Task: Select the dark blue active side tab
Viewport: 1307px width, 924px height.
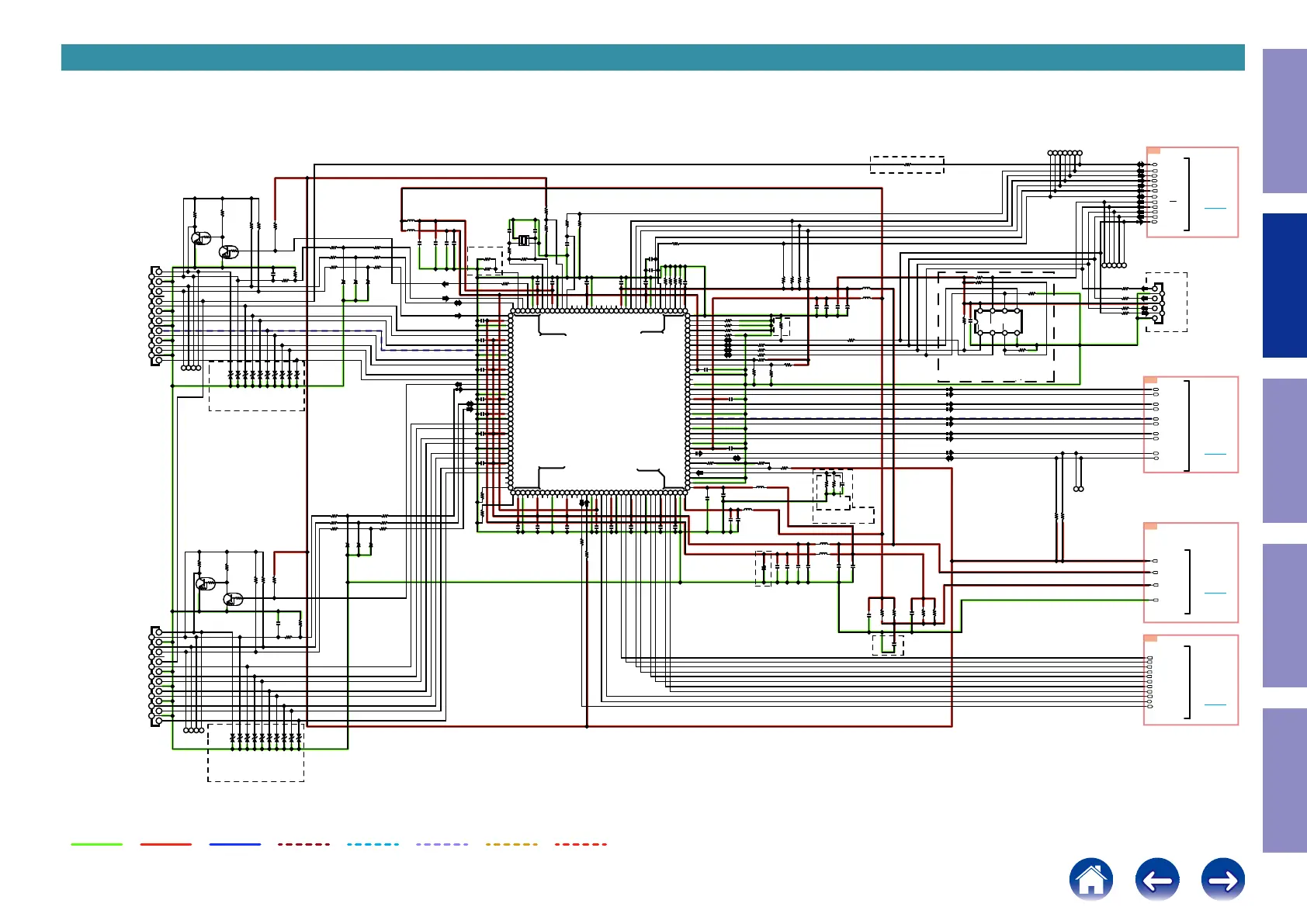Action: (1284, 286)
